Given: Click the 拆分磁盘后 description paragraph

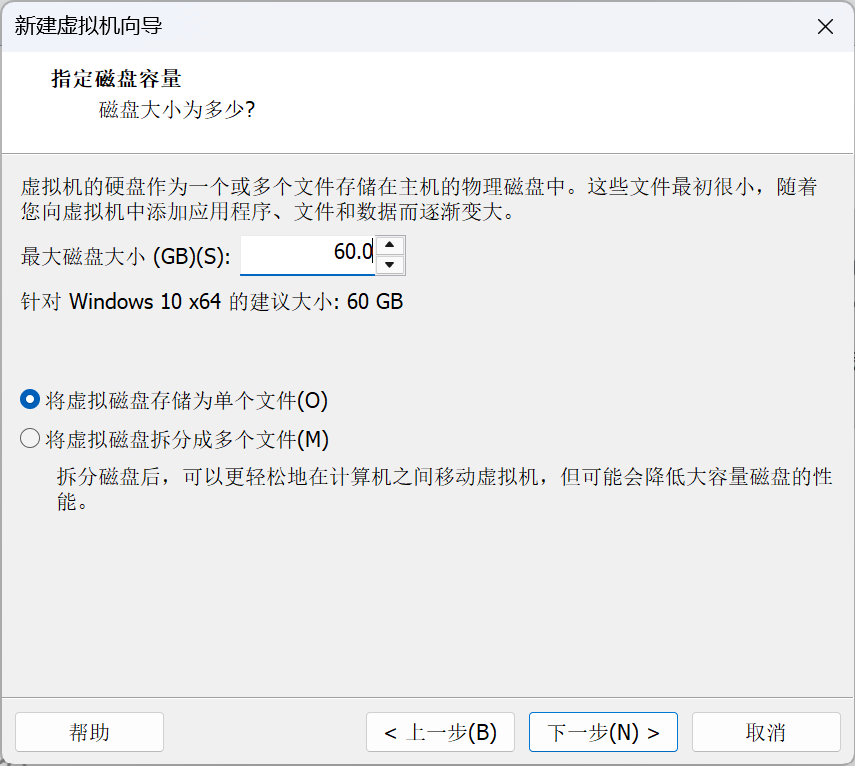Looking at the screenshot, I should (444, 489).
